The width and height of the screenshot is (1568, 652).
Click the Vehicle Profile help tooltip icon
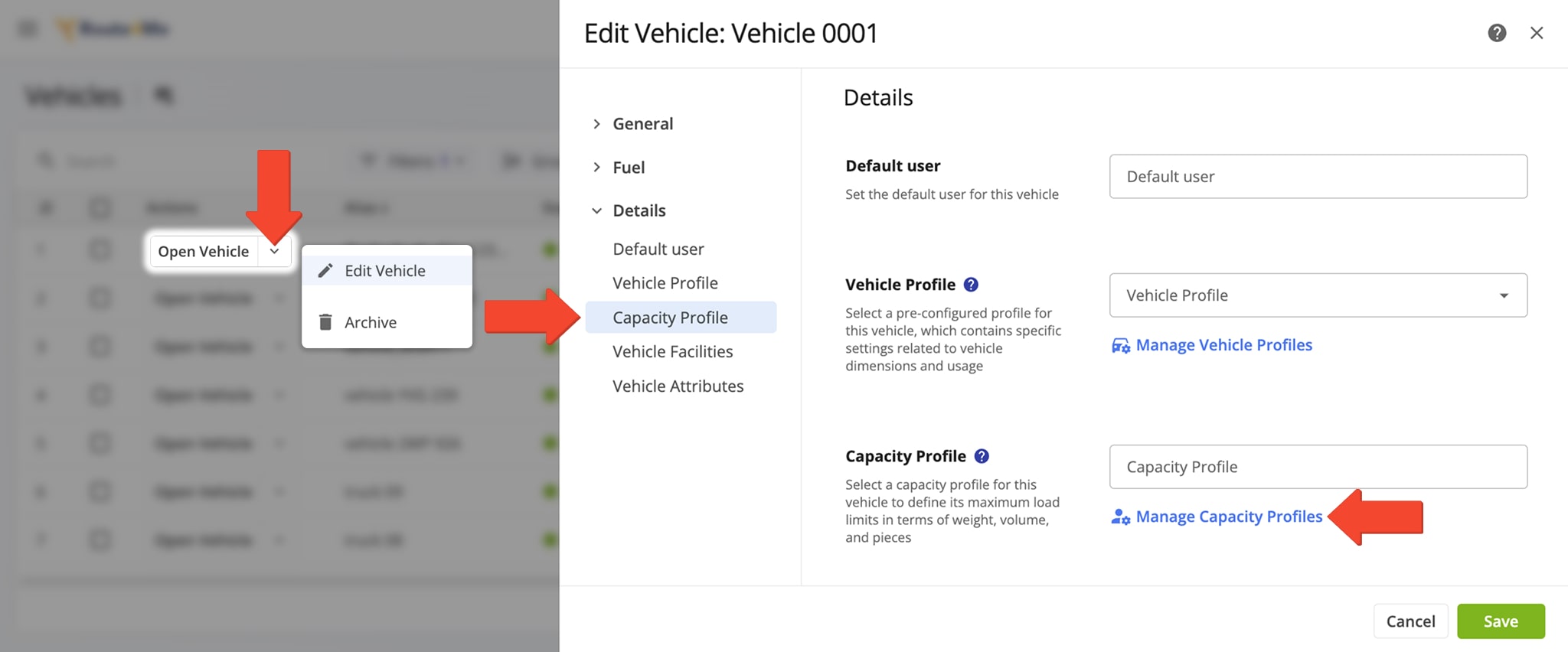[971, 285]
